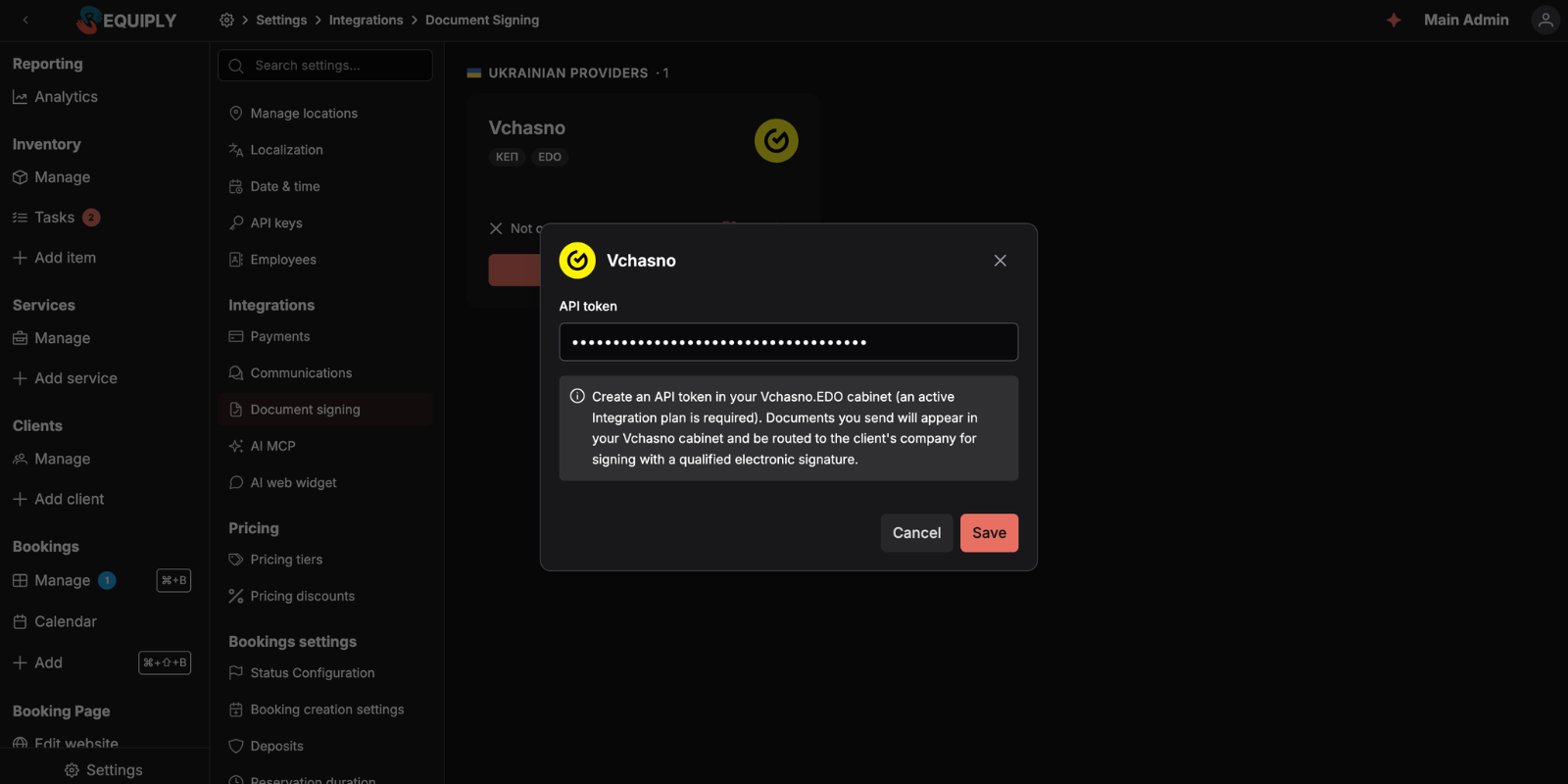Click the Ukrainian Providers heading
Screen dimensions: 1568x784
point(568,73)
